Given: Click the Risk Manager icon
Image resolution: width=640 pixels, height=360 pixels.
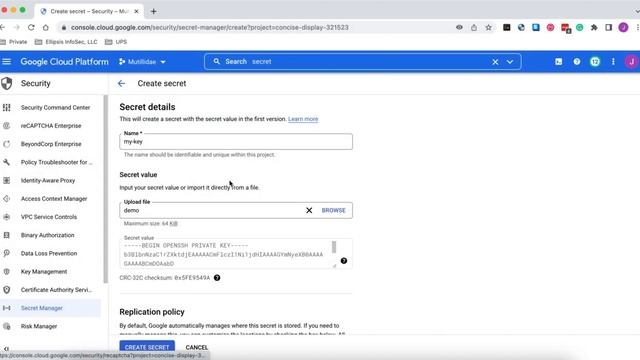Looking at the screenshot, I should point(7,327).
